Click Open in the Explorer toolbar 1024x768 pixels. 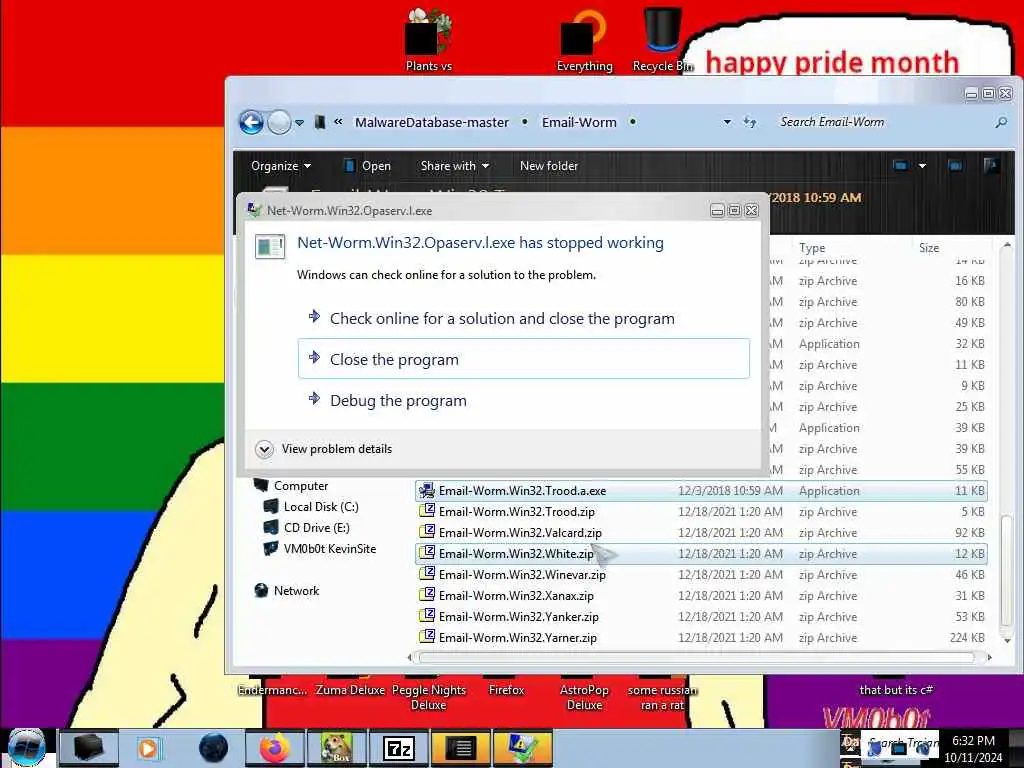coord(368,166)
